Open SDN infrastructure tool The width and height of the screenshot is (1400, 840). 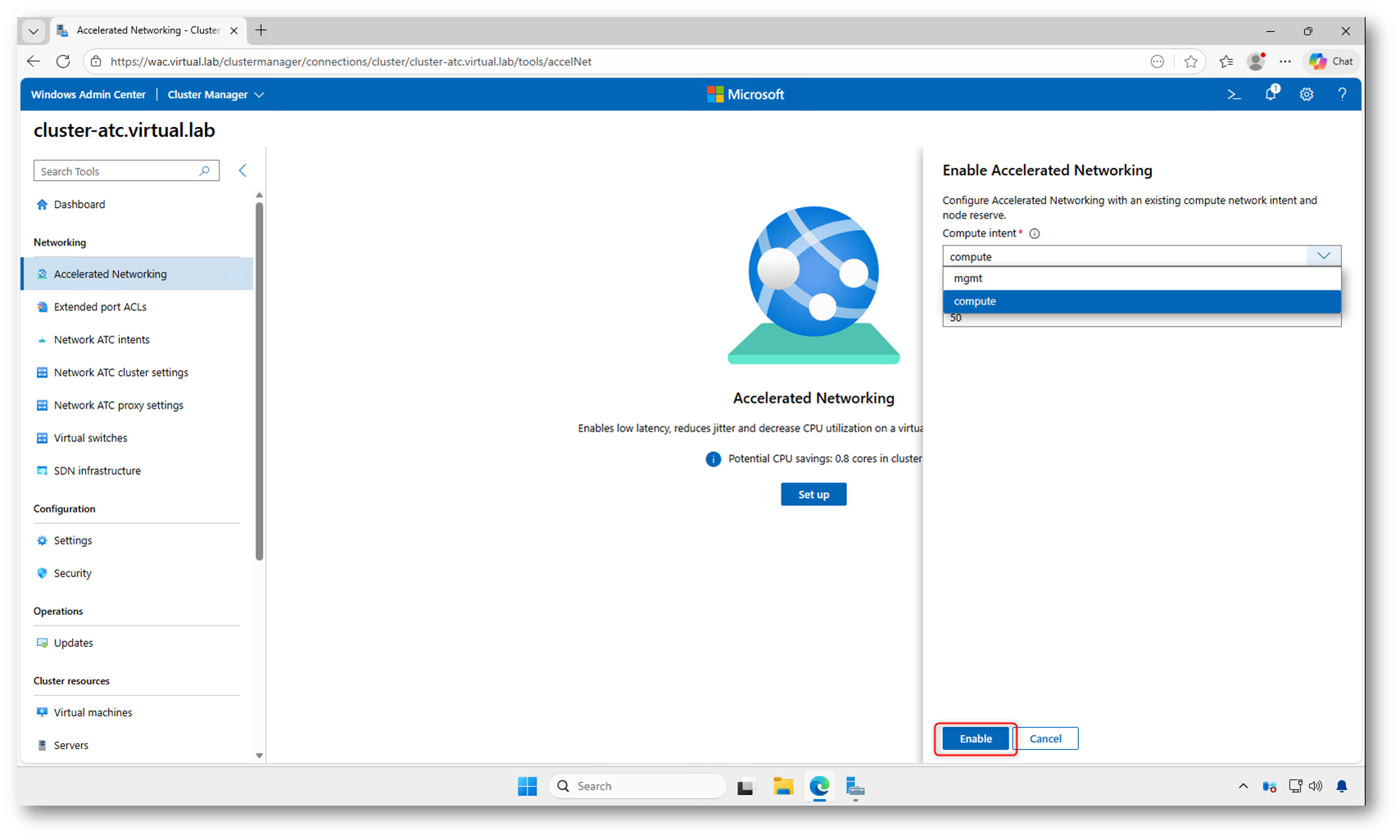click(x=97, y=471)
